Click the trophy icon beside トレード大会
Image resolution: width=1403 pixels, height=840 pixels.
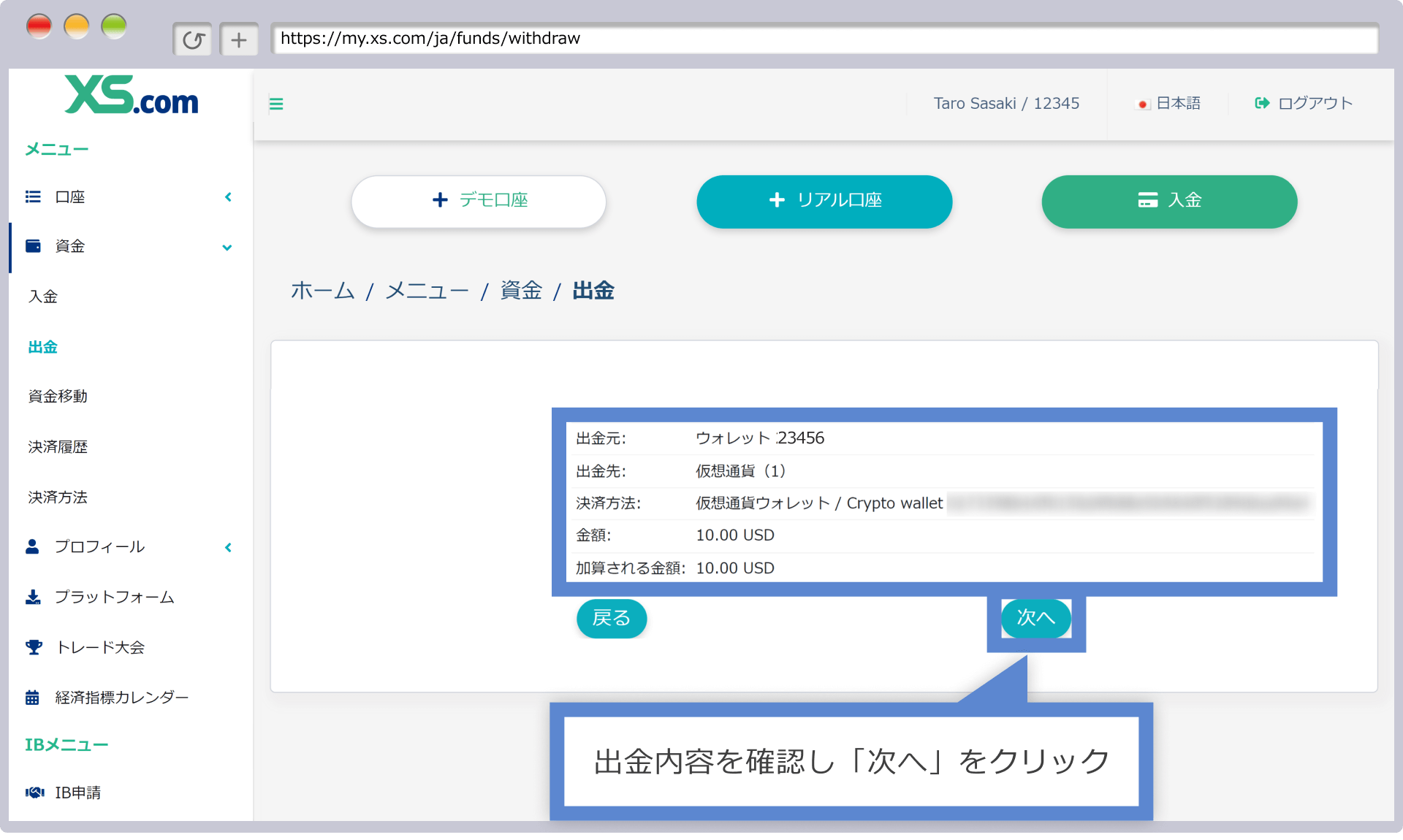tap(34, 647)
